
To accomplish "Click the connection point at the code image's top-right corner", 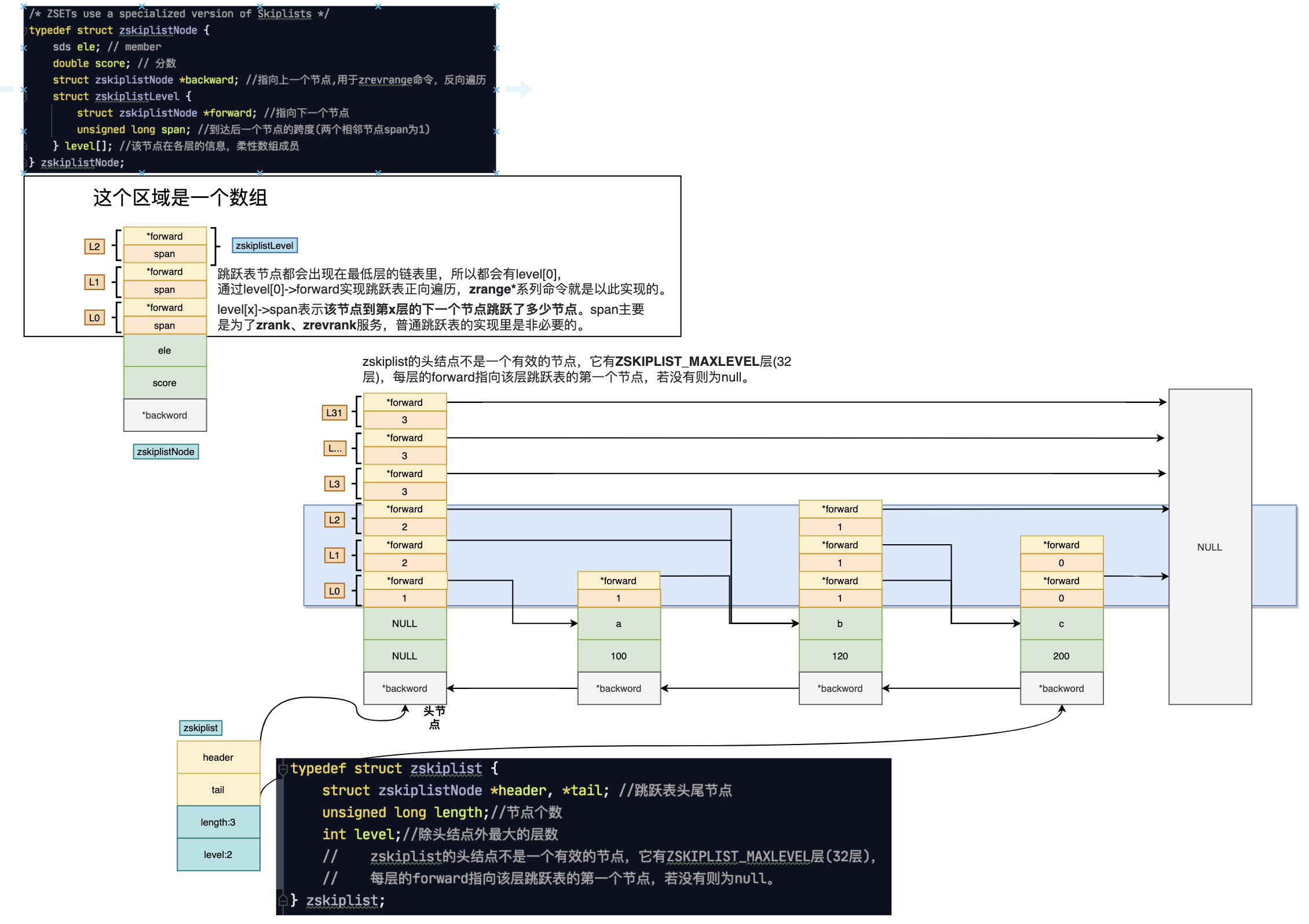I will pyautogui.click(x=496, y=7).
